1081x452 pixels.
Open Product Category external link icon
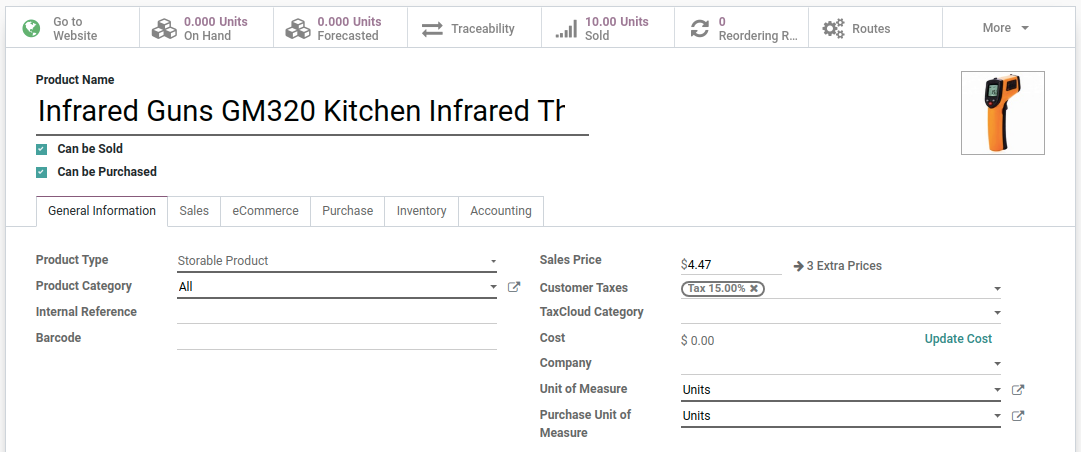[x=514, y=287]
